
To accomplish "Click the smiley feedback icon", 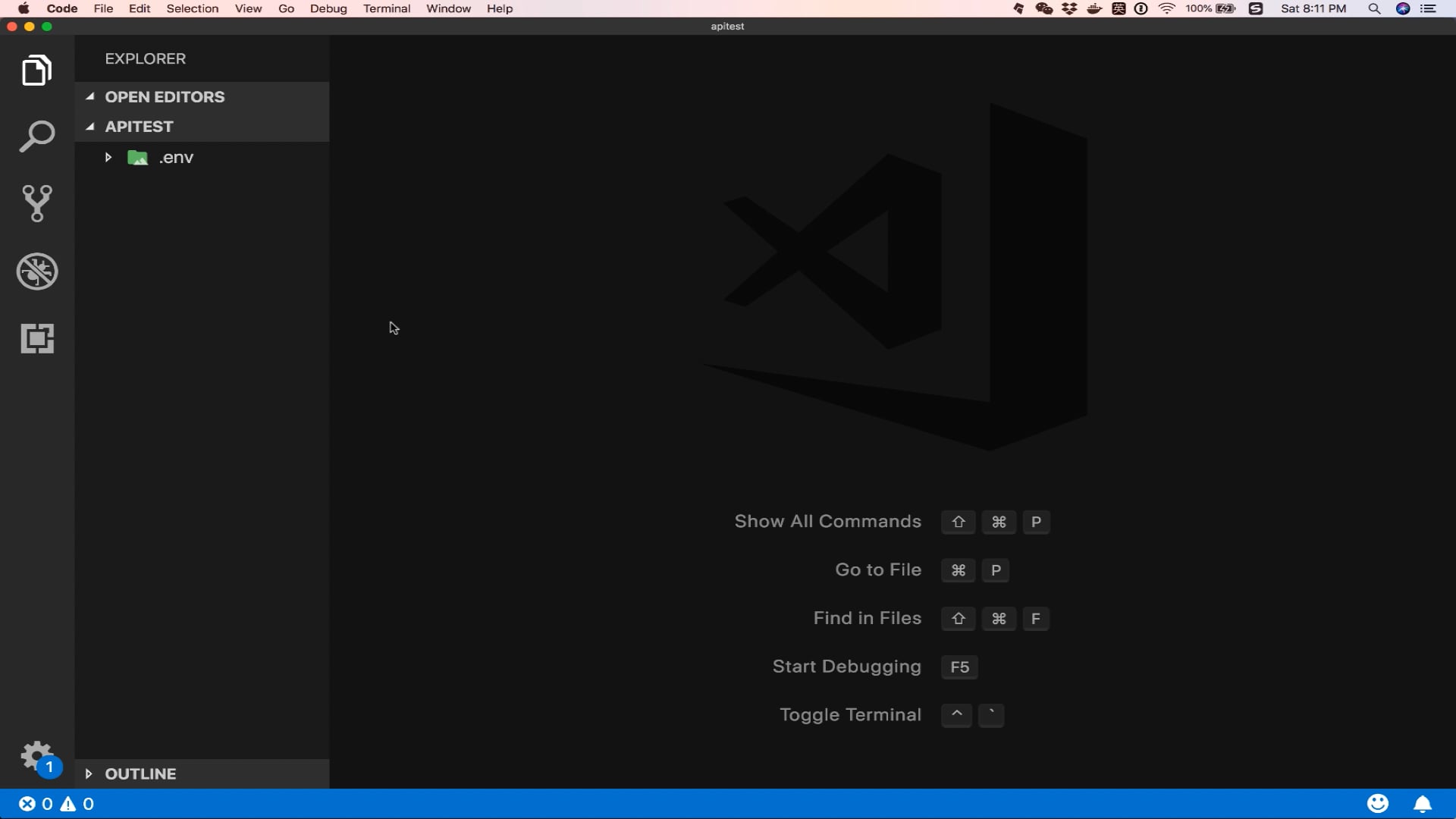I will pyautogui.click(x=1377, y=804).
